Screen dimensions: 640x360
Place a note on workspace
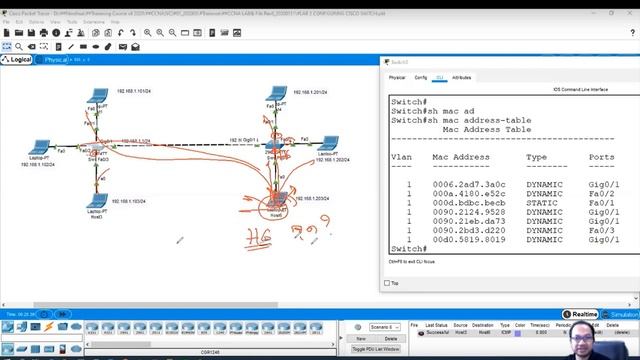[58, 47]
